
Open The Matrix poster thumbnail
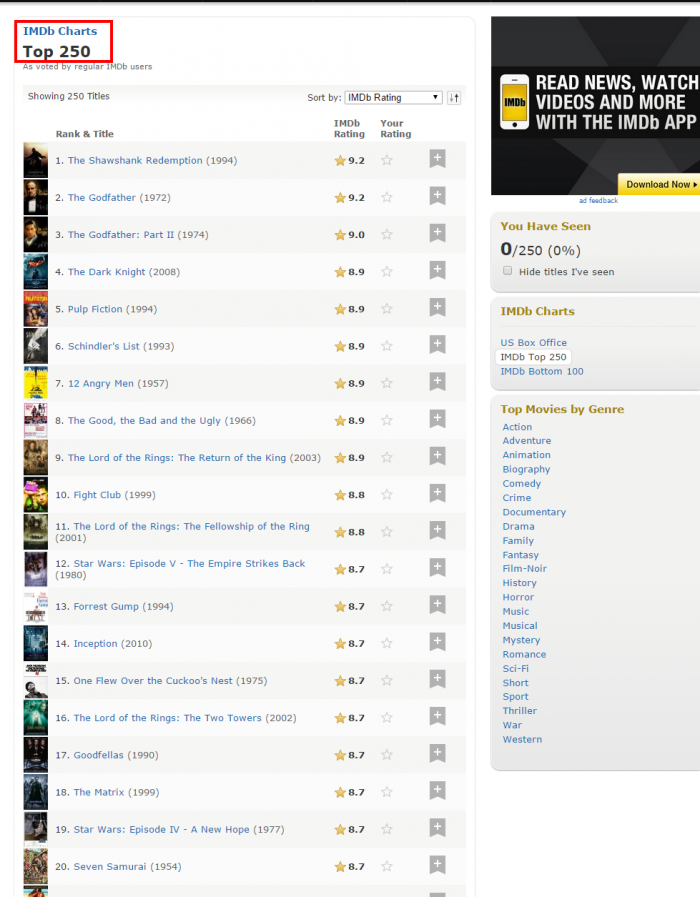point(35,792)
